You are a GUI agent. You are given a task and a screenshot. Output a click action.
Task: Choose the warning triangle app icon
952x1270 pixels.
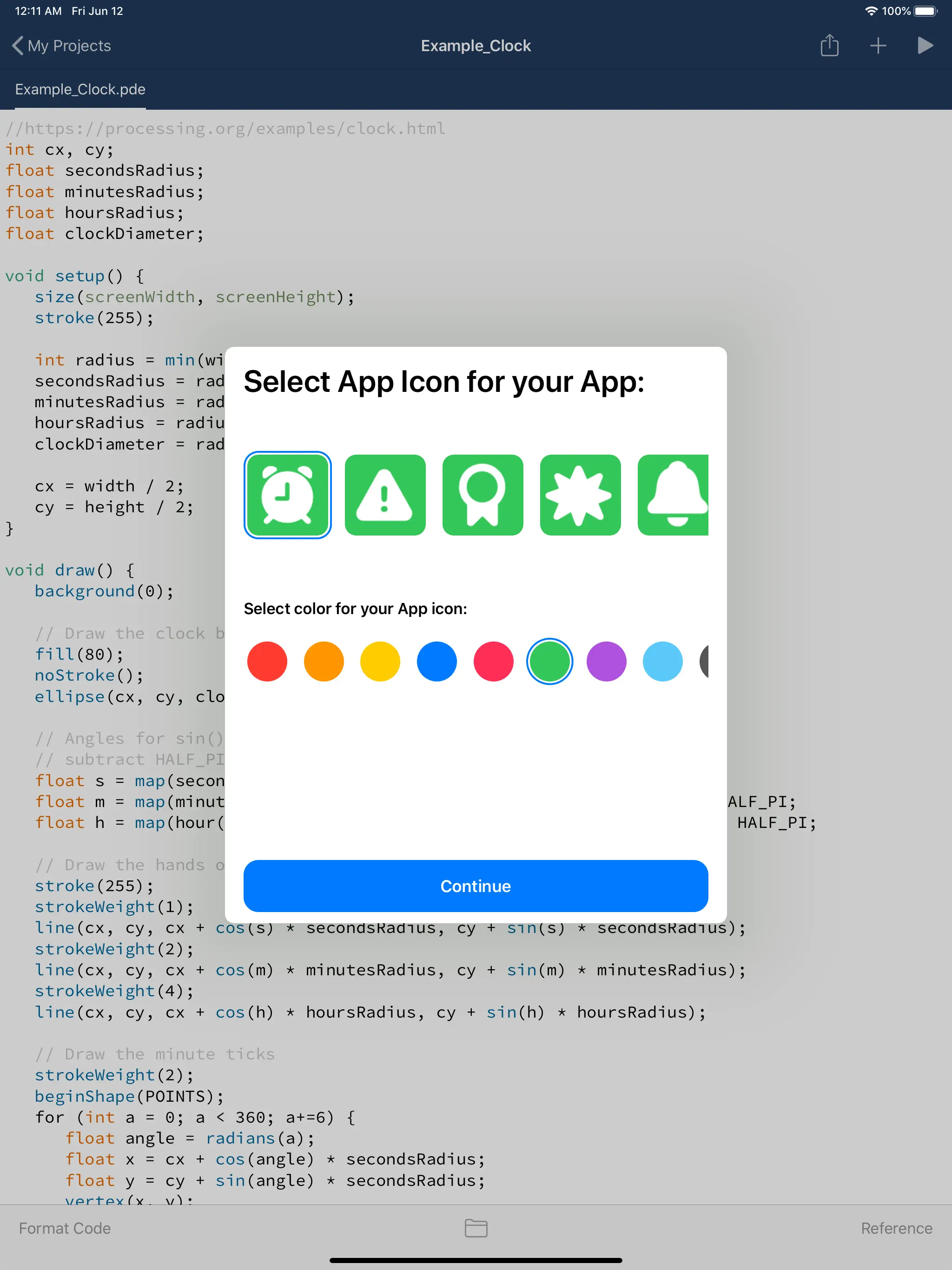click(x=385, y=495)
